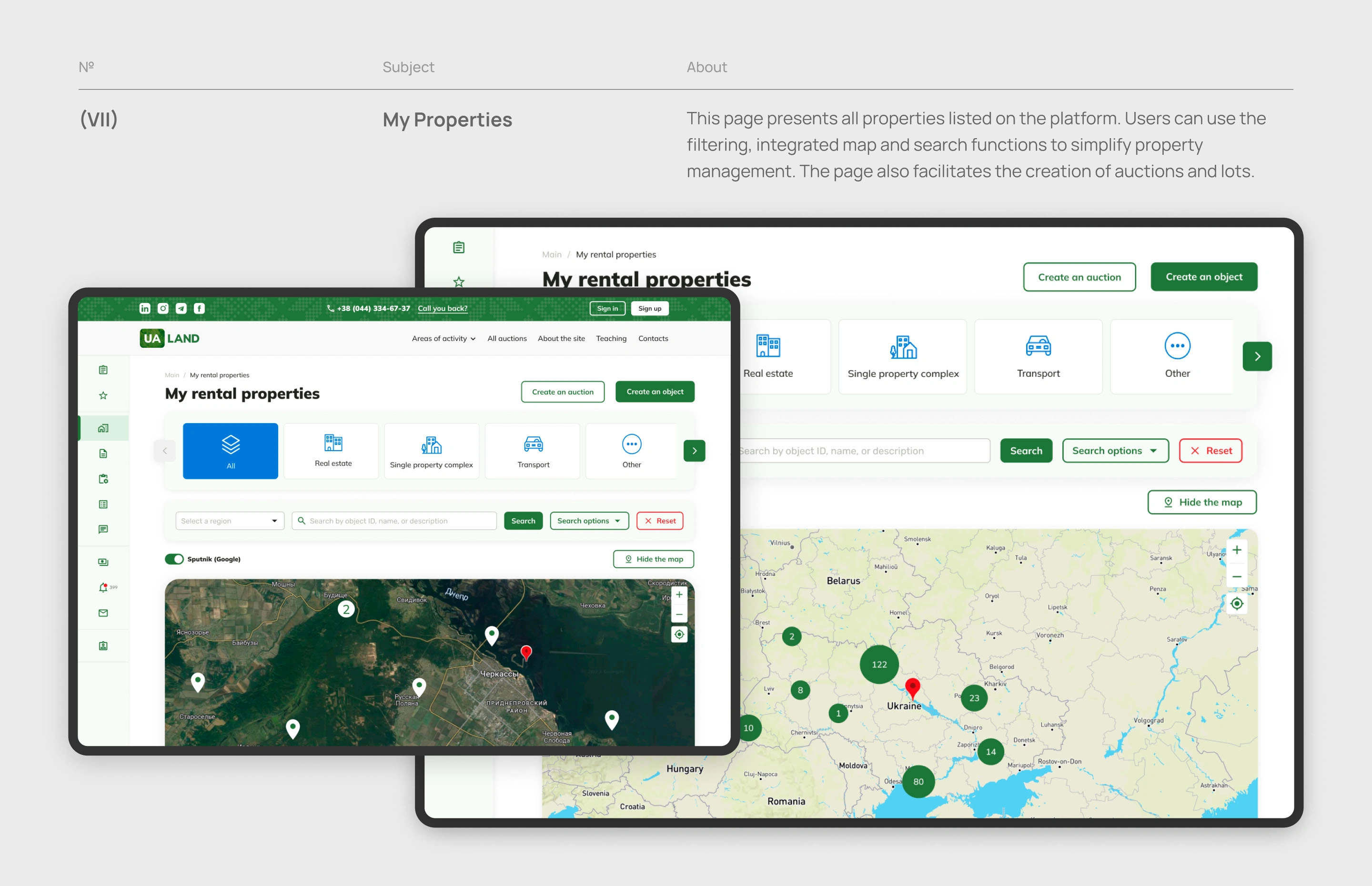Zoom in on the satellite map

(x=679, y=595)
